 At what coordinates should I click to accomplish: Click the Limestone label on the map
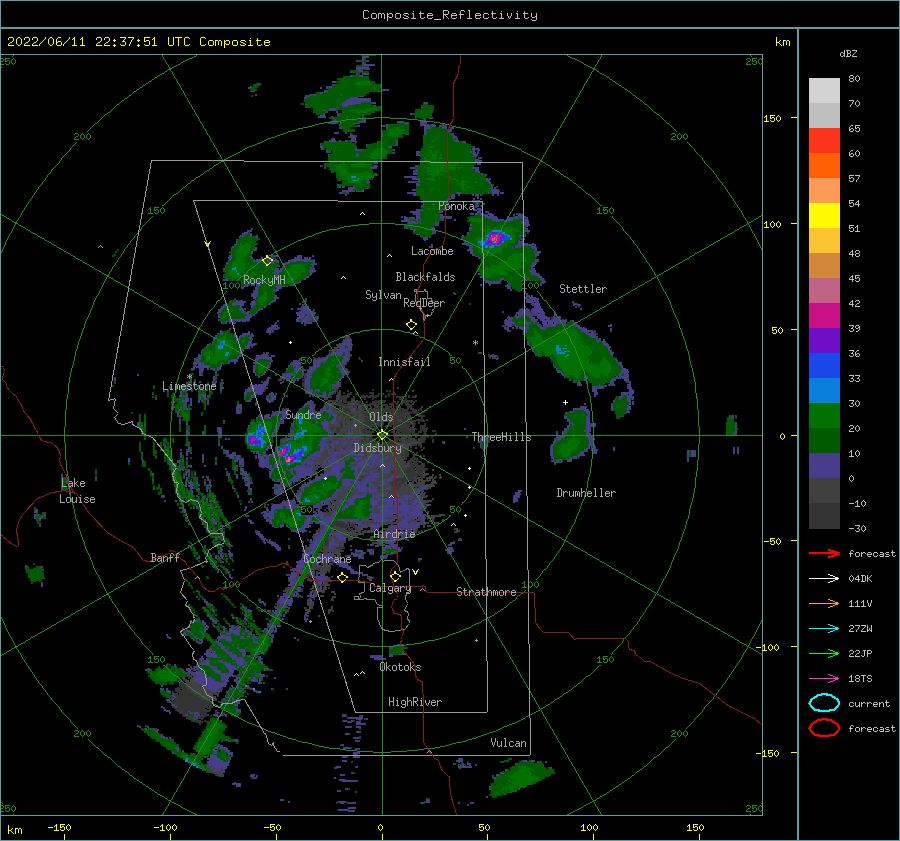189,386
